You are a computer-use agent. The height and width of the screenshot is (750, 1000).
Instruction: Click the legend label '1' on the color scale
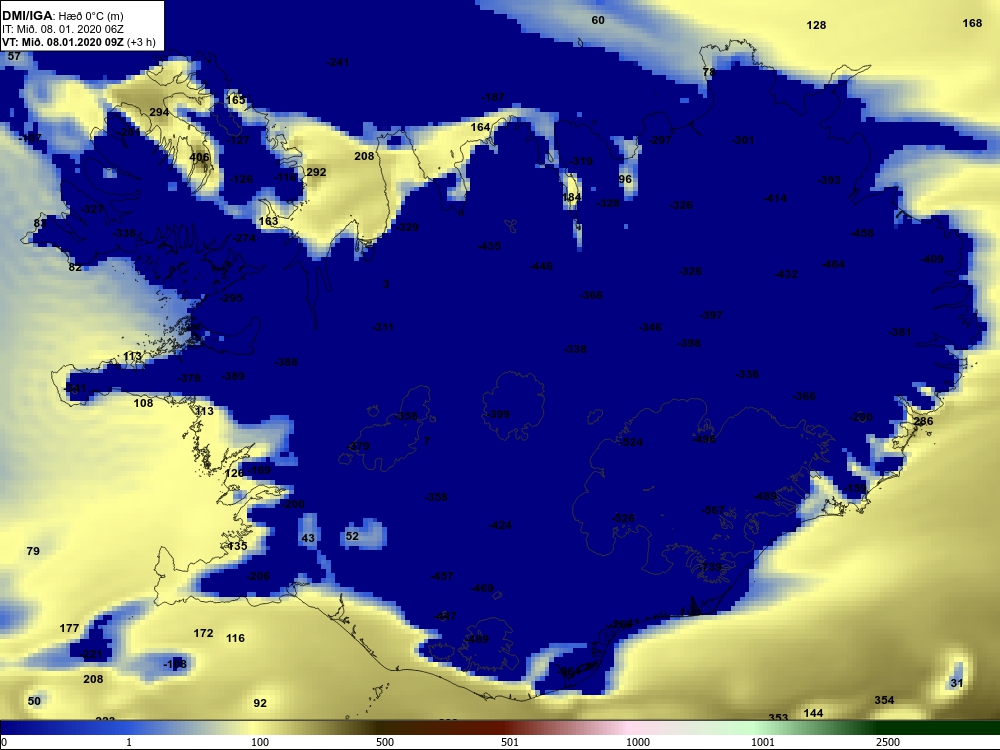[x=129, y=742]
